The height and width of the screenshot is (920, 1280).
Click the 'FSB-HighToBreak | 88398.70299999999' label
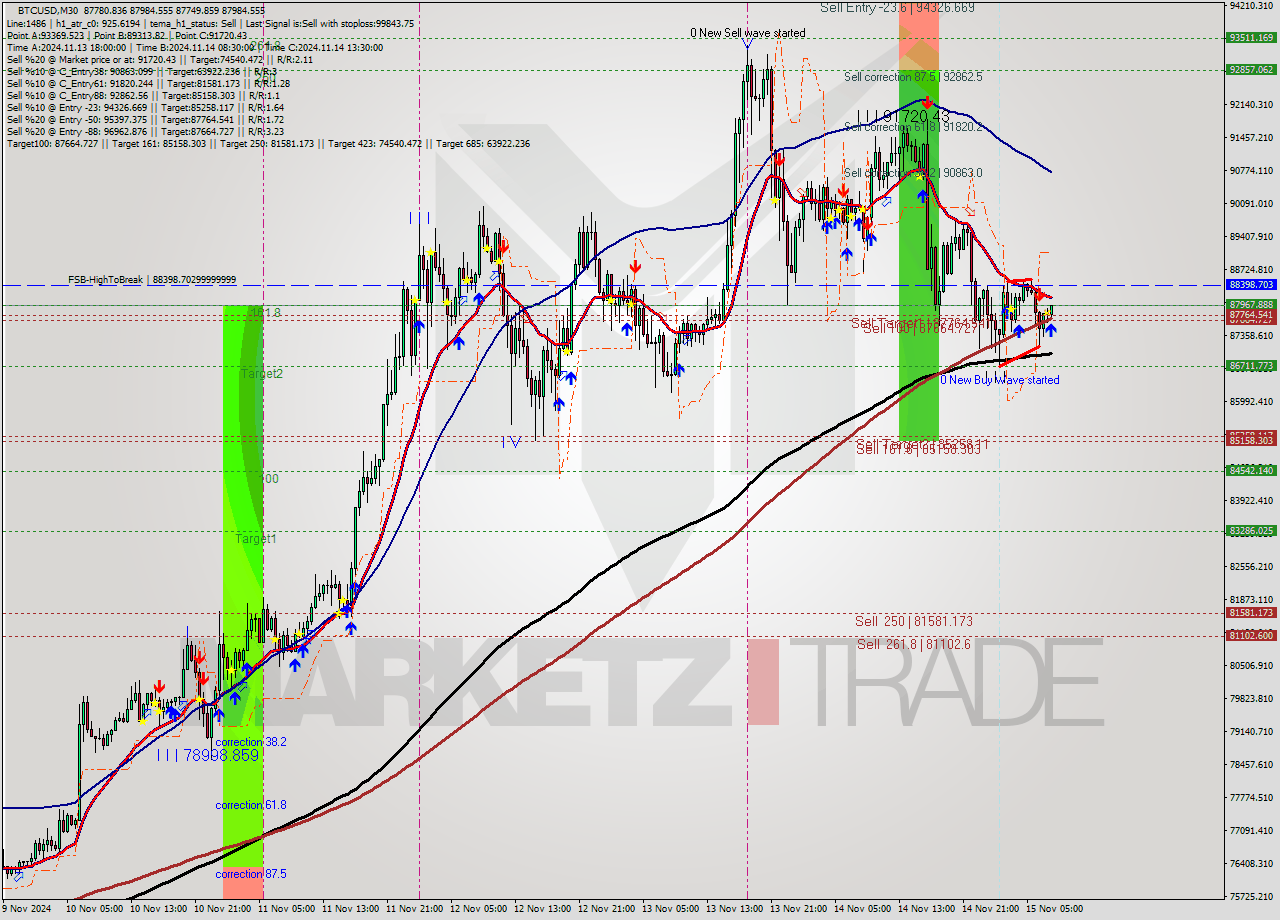152,280
